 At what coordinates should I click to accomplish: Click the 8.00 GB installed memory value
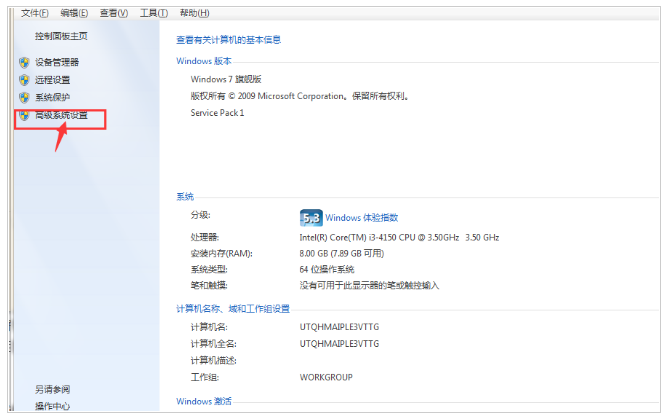(342, 253)
